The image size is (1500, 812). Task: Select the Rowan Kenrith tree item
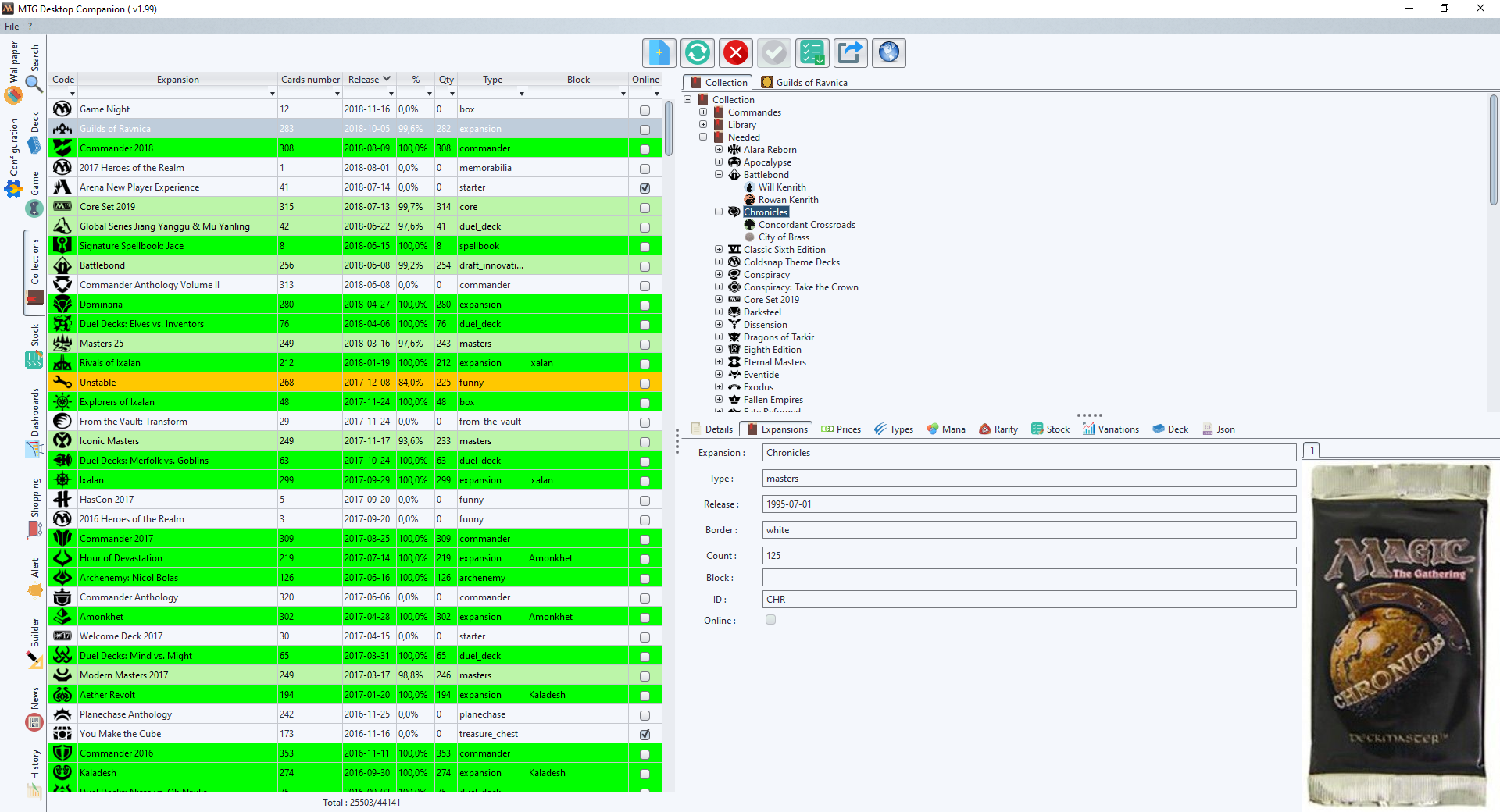tap(788, 199)
